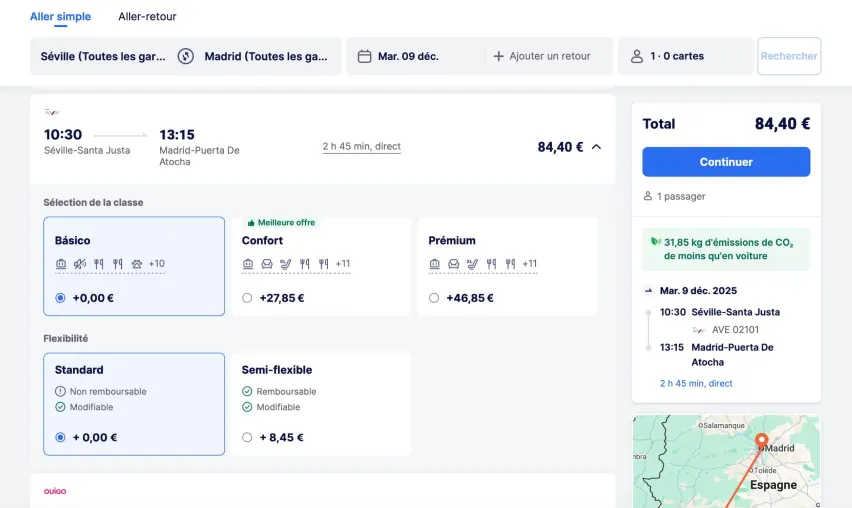Click the Ajouter un retour label
852x508 pixels.
pyautogui.click(x=550, y=56)
